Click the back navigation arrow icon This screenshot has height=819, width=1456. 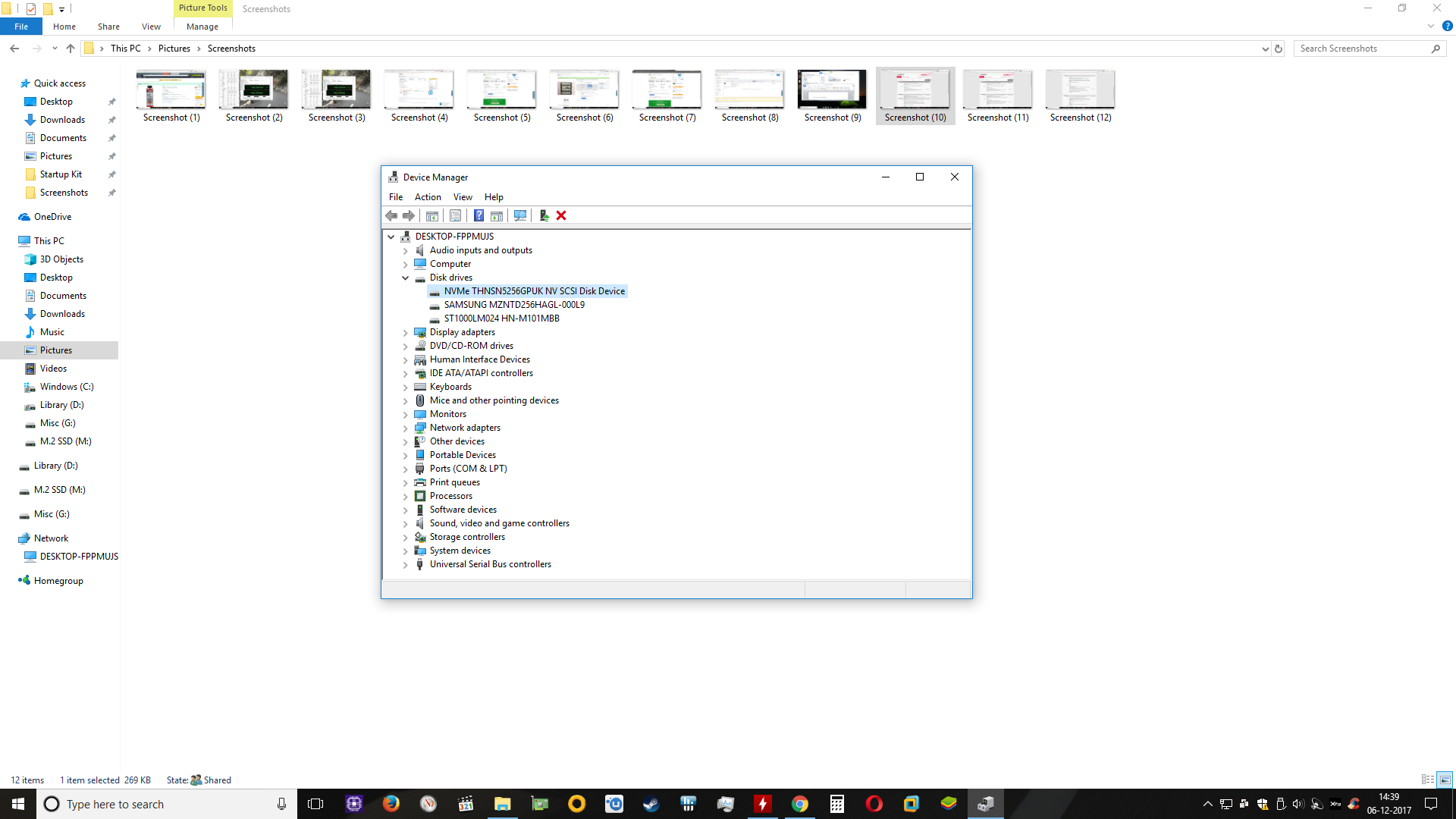pyautogui.click(x=15, y=48)
